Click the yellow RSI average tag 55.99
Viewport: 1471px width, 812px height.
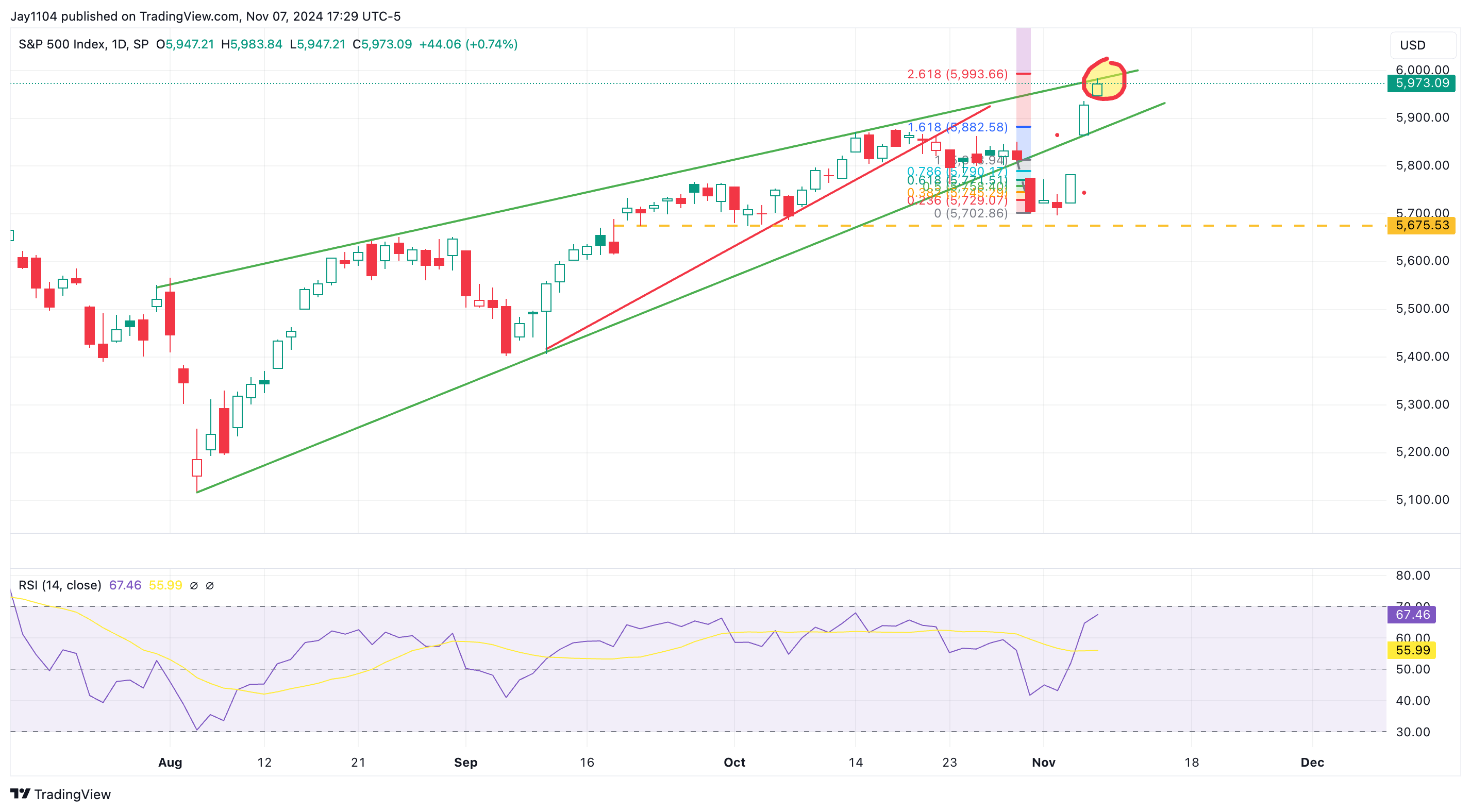pos(1412,650)
